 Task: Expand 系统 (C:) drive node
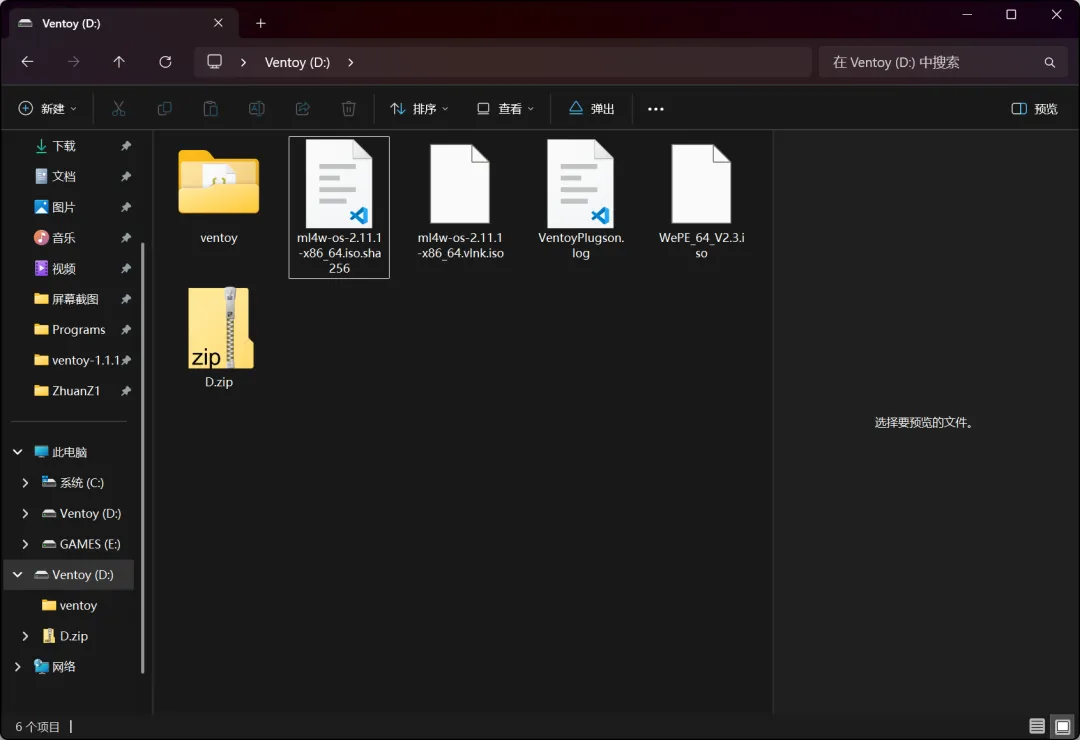coord(25,483)
